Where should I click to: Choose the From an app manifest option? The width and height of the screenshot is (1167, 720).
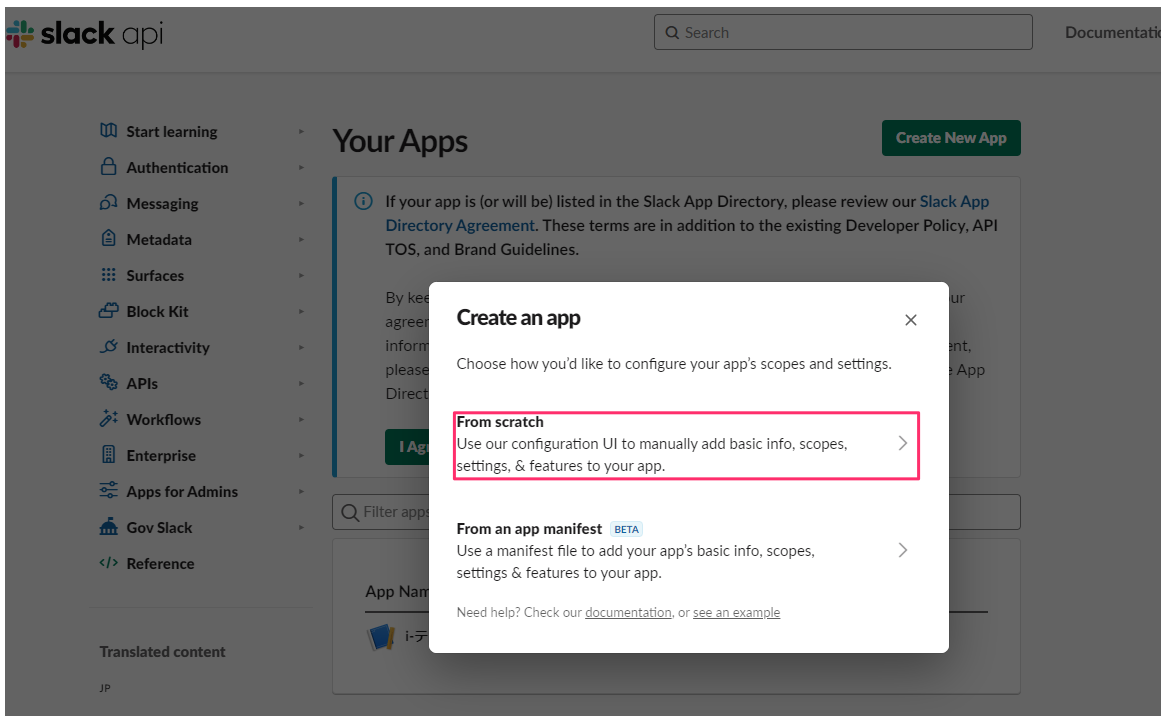pyautogui.click(x=686, y=551)
